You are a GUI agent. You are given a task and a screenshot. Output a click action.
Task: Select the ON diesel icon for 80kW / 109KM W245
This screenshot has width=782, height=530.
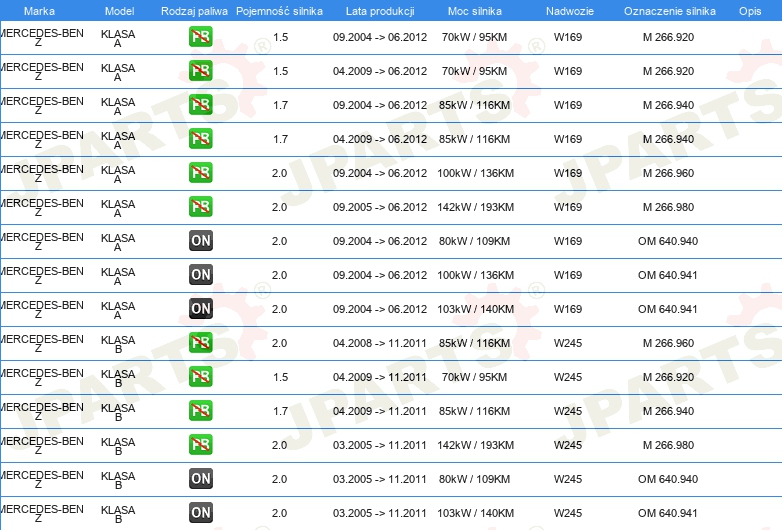[x=200, y=479]
